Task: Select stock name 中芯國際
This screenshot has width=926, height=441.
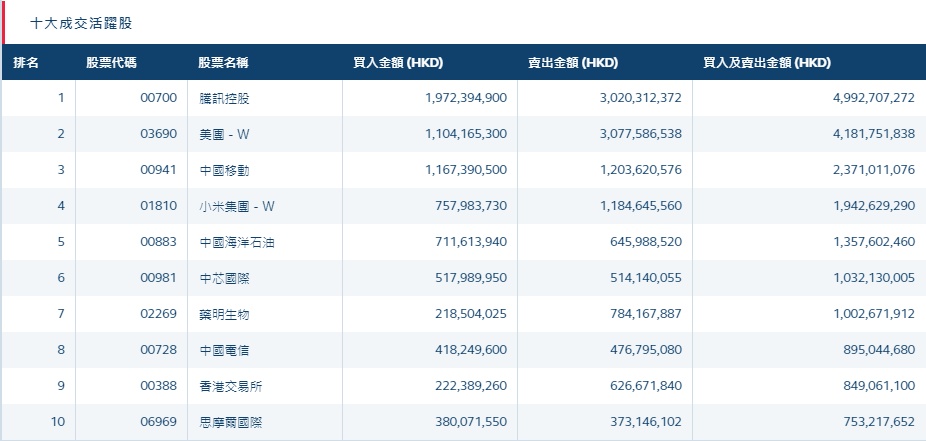Action: [x=224, y=278]
